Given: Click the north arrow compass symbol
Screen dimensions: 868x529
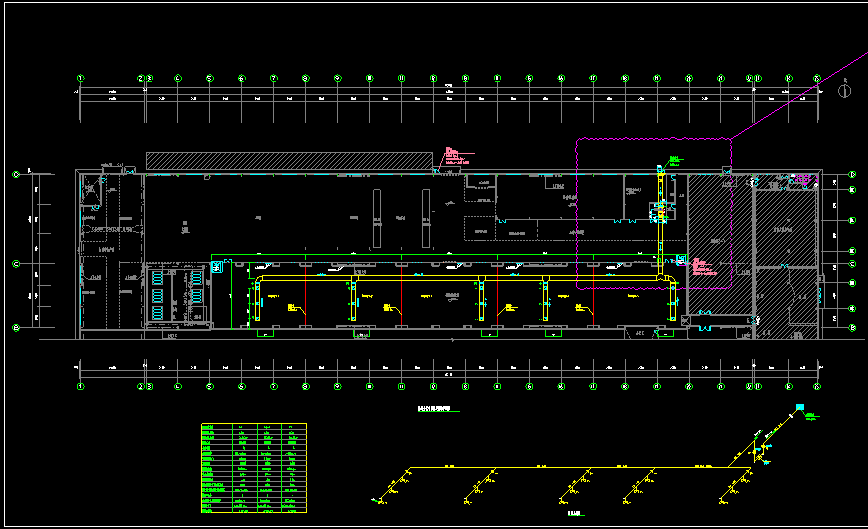Looking at the screenshot, I should pos(846,90).
